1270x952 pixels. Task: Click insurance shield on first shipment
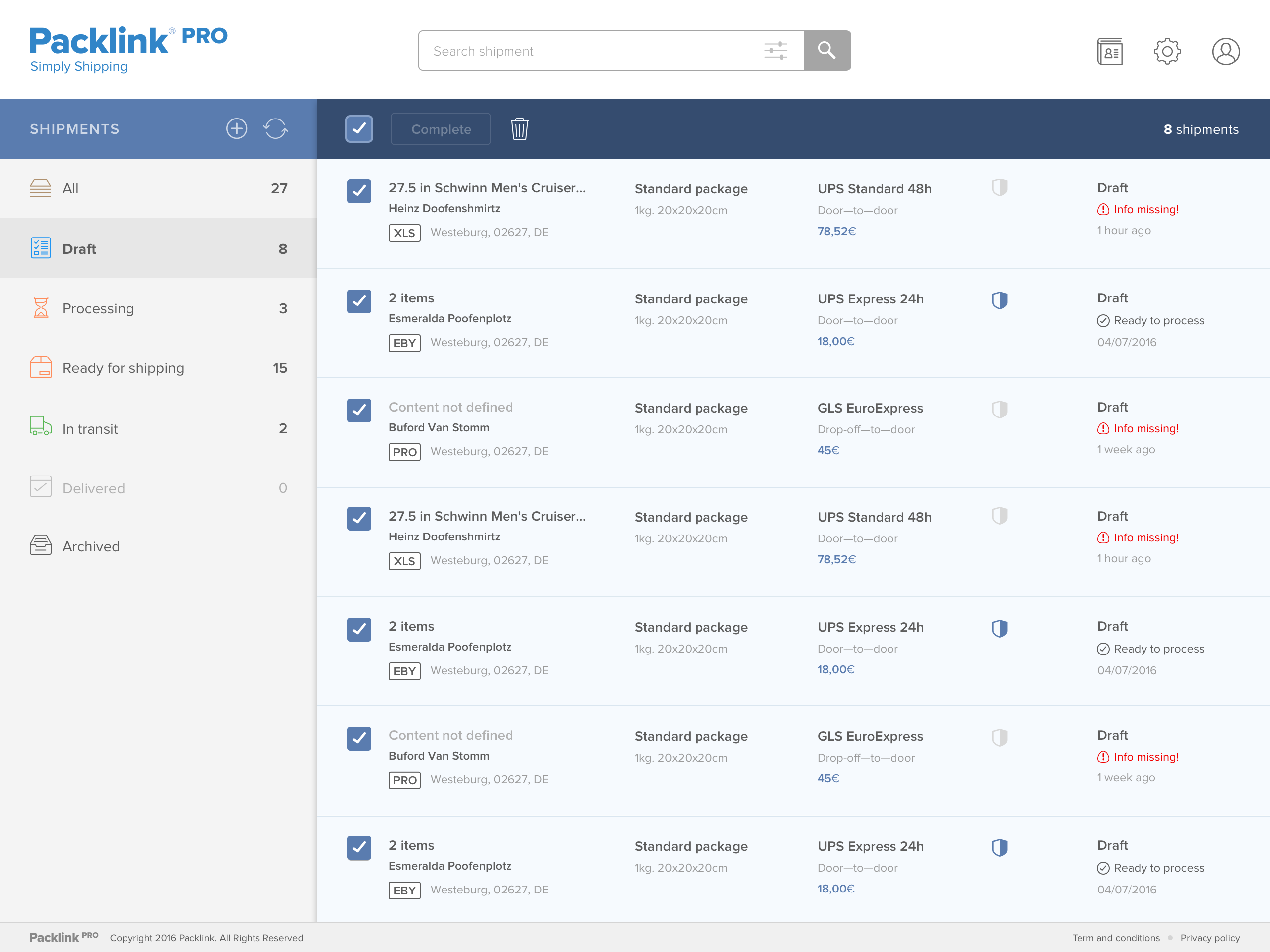pos(999,187)
